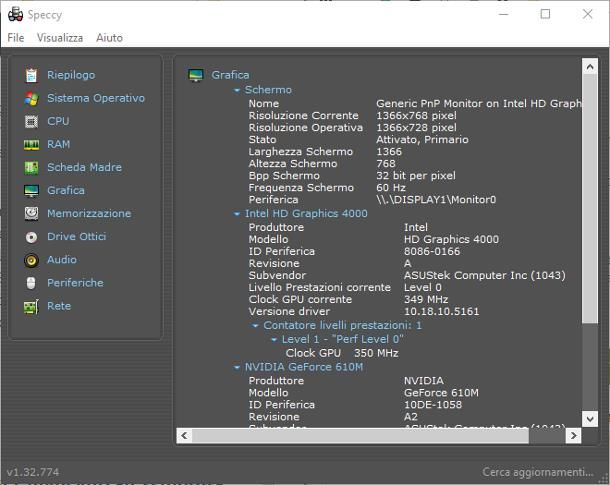This screenshot has height=485, width=610.
Task: Click the Clock GPU 350 MHz value
Action: 376,353
